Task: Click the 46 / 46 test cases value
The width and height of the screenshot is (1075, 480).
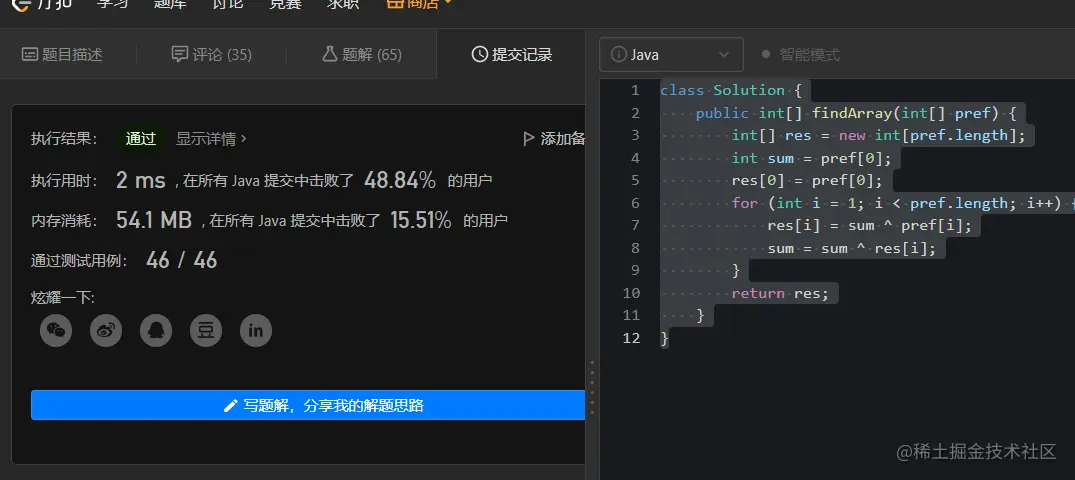Action: click(181, 260)
